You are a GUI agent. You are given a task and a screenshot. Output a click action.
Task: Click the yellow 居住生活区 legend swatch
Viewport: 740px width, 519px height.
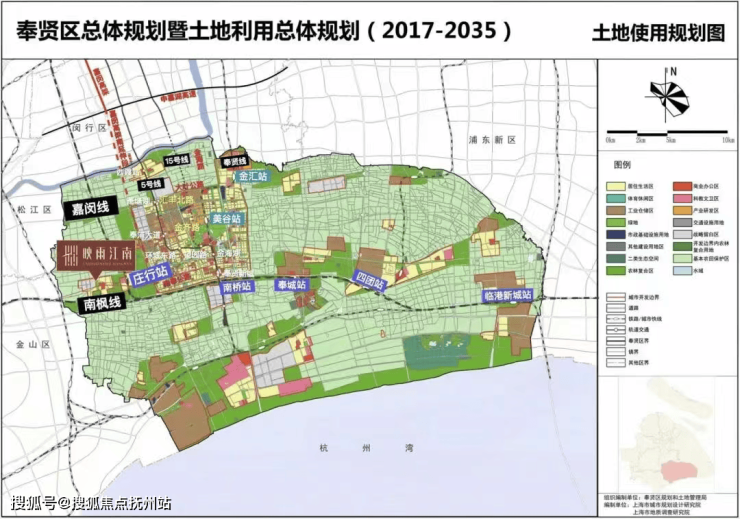pos(617,187)
